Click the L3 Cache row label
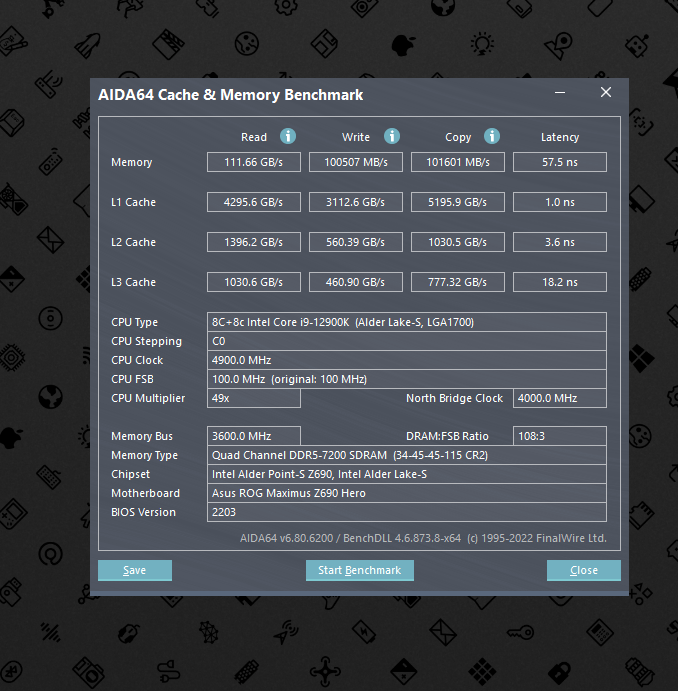Image resolution: width=678 pixels, height=691 pixels. coord(133,282)
